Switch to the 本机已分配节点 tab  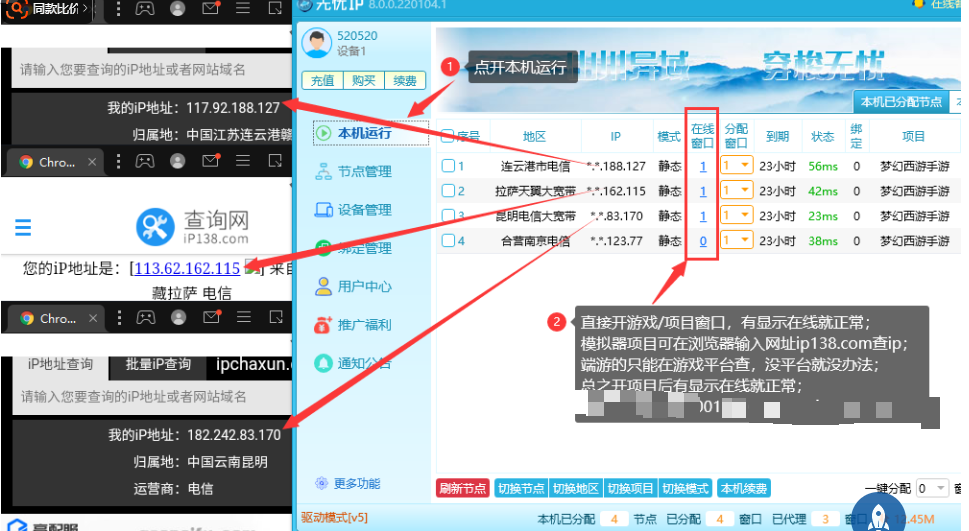[900, 101]
